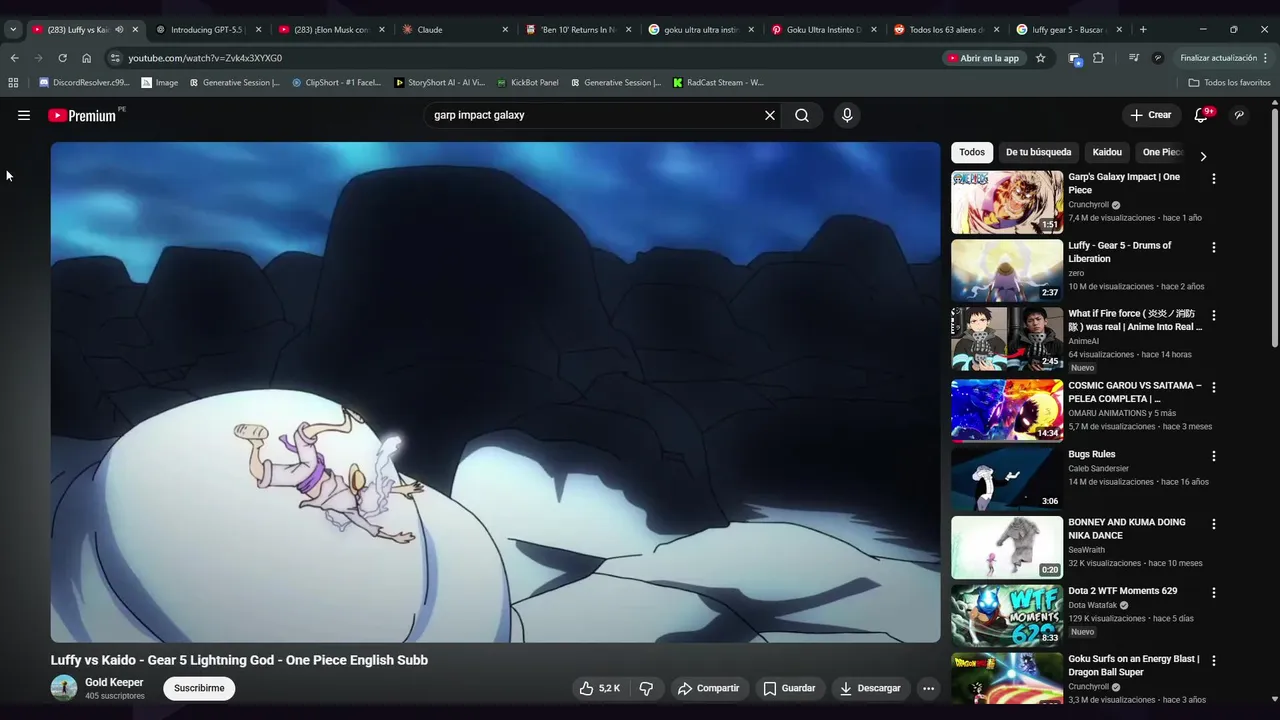Open the bookmarks apps grid icon
Image resolution: width=1280 pixels, height=720 pixels.
(x=13, y=82)
